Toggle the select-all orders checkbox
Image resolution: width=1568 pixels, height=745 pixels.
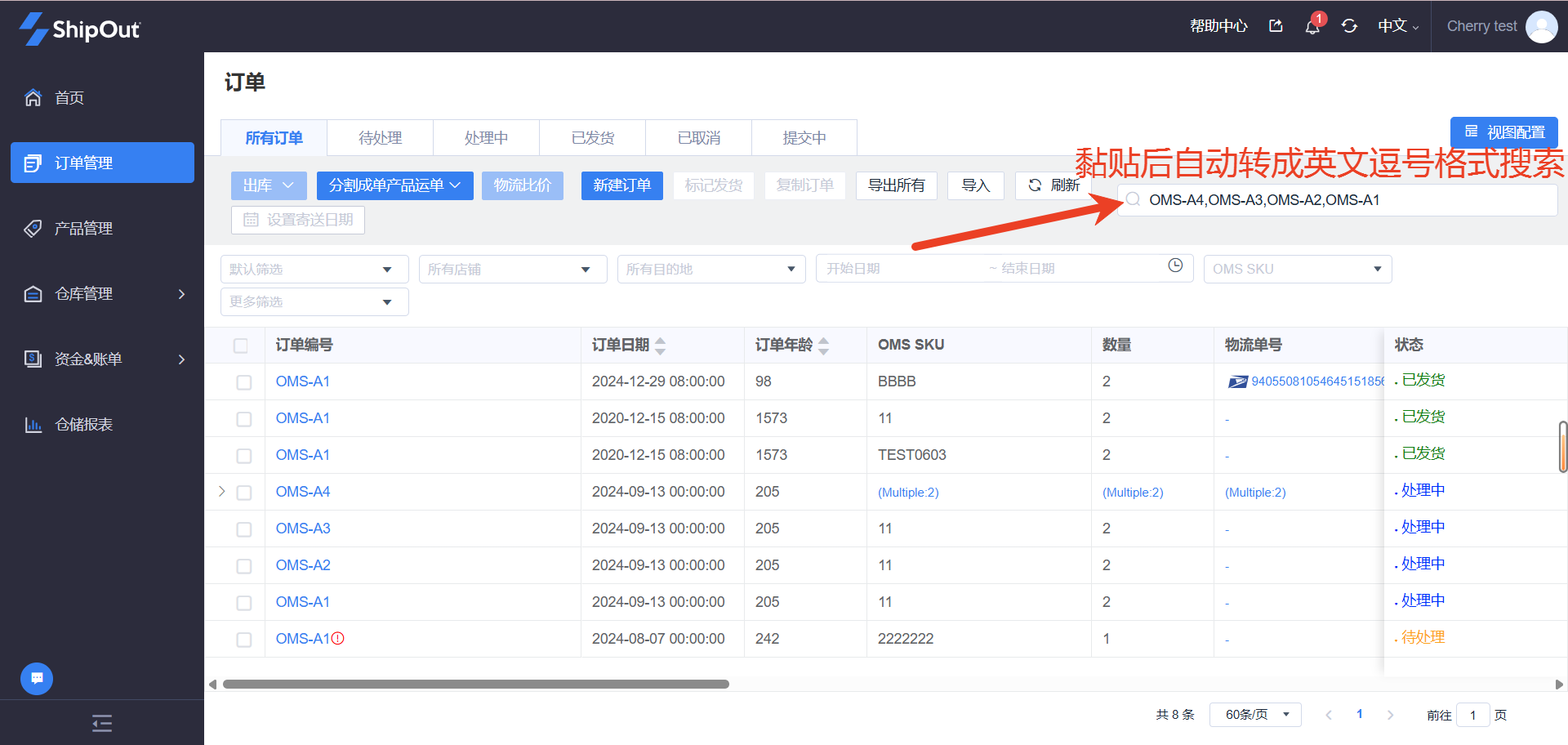pos(241,346)
